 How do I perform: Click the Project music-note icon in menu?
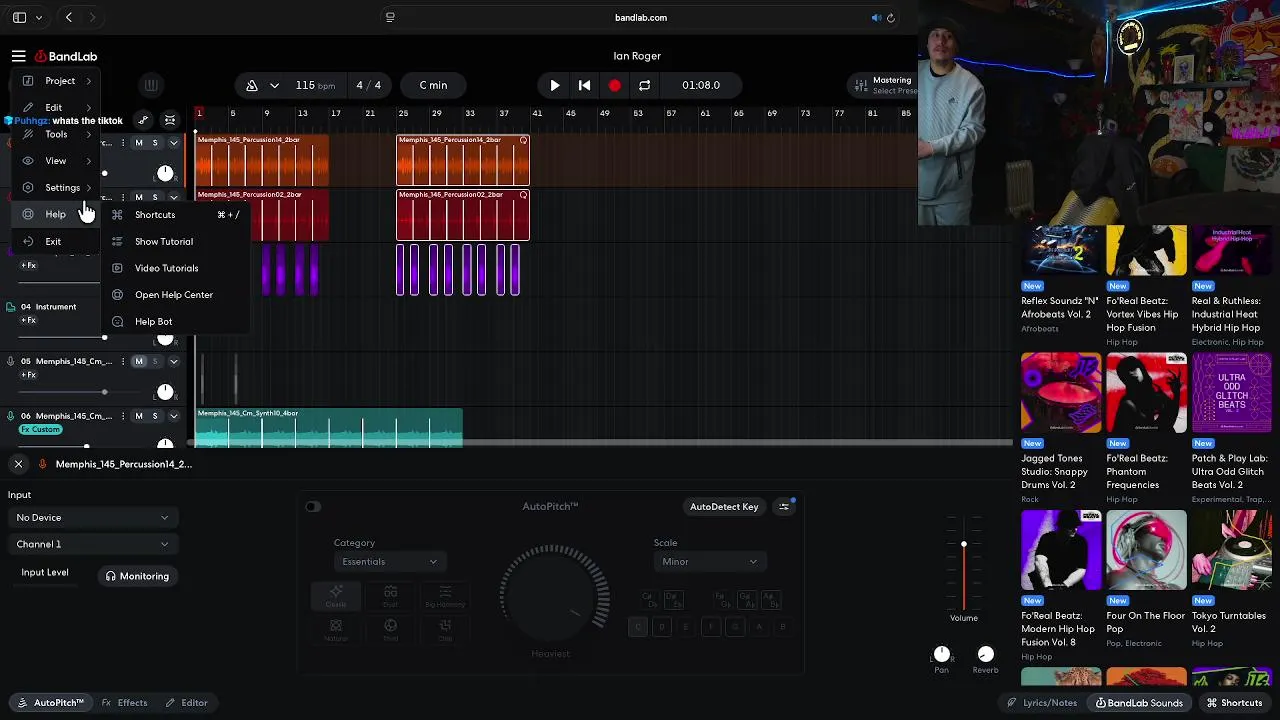click(28, 81)
